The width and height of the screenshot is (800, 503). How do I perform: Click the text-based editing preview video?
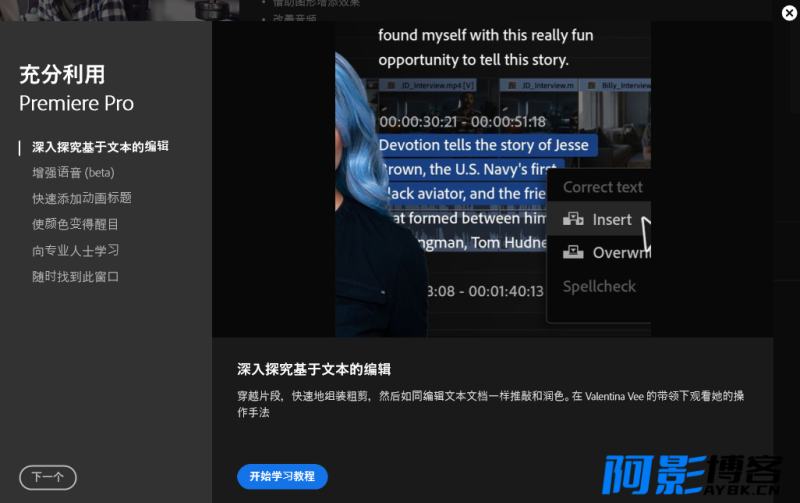[493, 179]
